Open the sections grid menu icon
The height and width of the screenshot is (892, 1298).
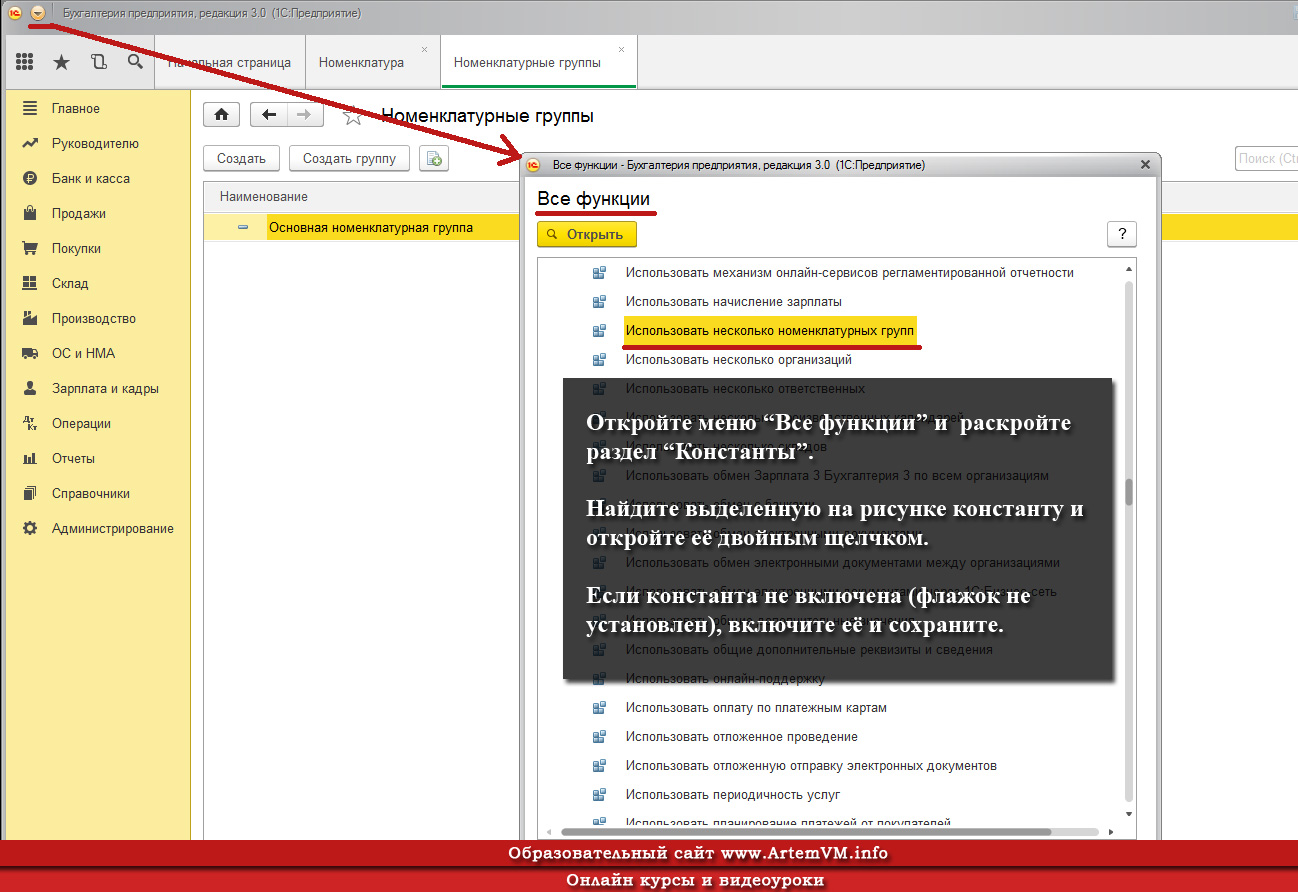[x=25, y=62]
